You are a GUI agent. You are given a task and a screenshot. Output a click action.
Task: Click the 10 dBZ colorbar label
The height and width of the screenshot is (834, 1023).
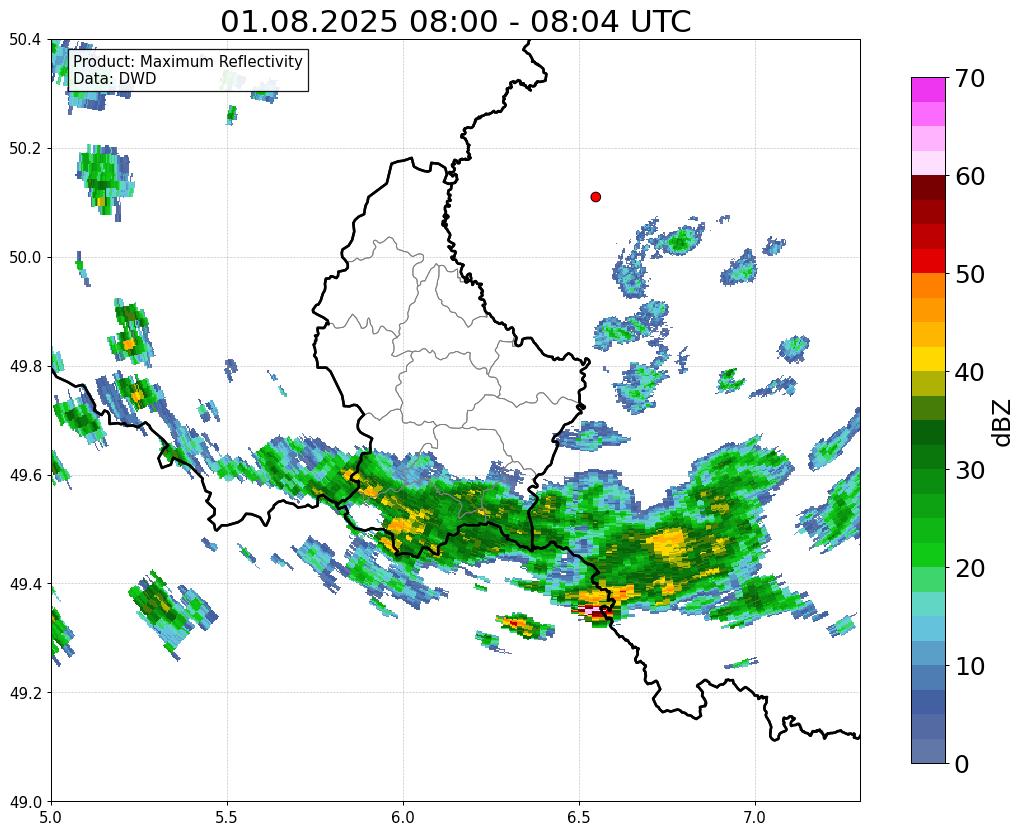tap(968, 666)
